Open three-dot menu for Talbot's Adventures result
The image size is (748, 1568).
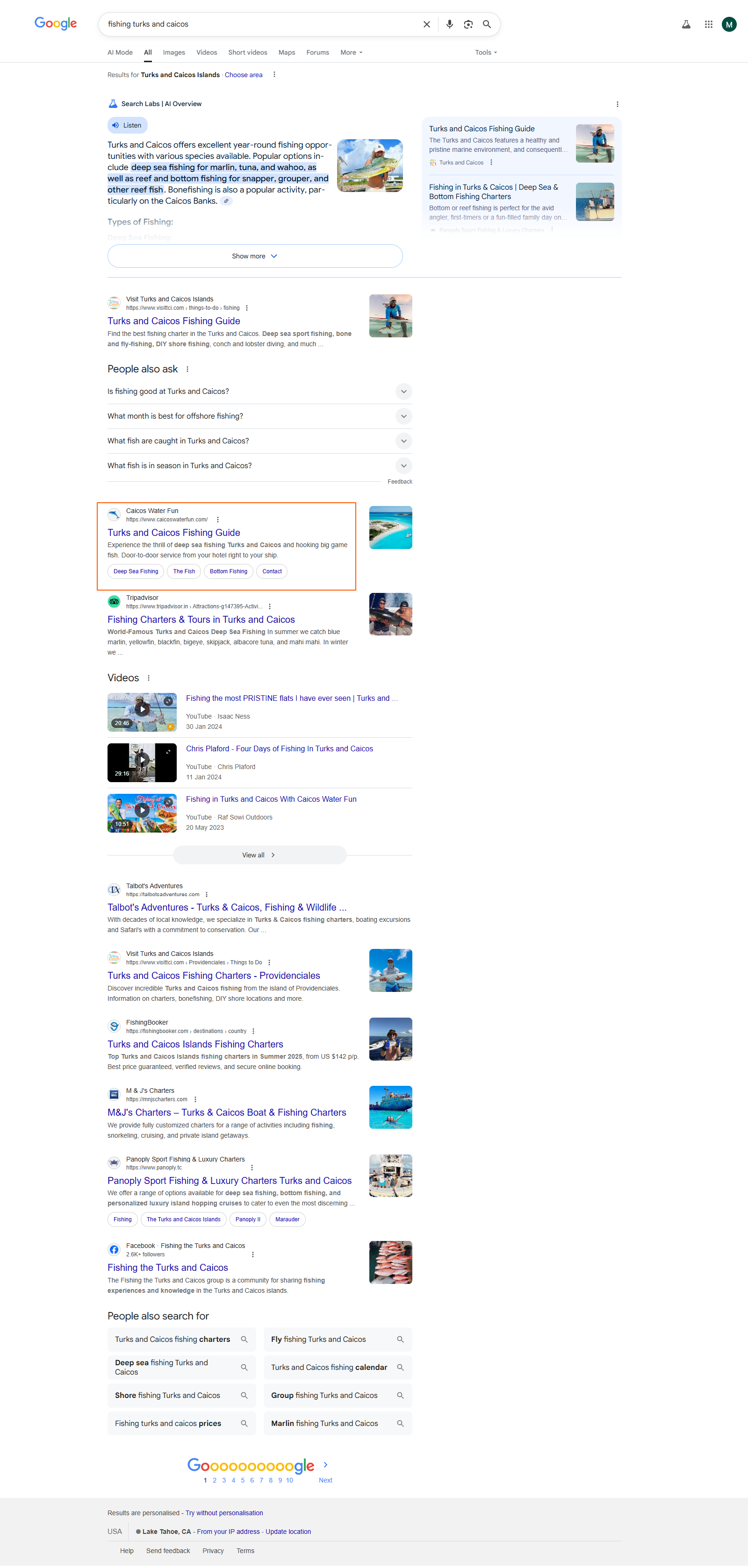pyautogui.click(x=207, y=895)
